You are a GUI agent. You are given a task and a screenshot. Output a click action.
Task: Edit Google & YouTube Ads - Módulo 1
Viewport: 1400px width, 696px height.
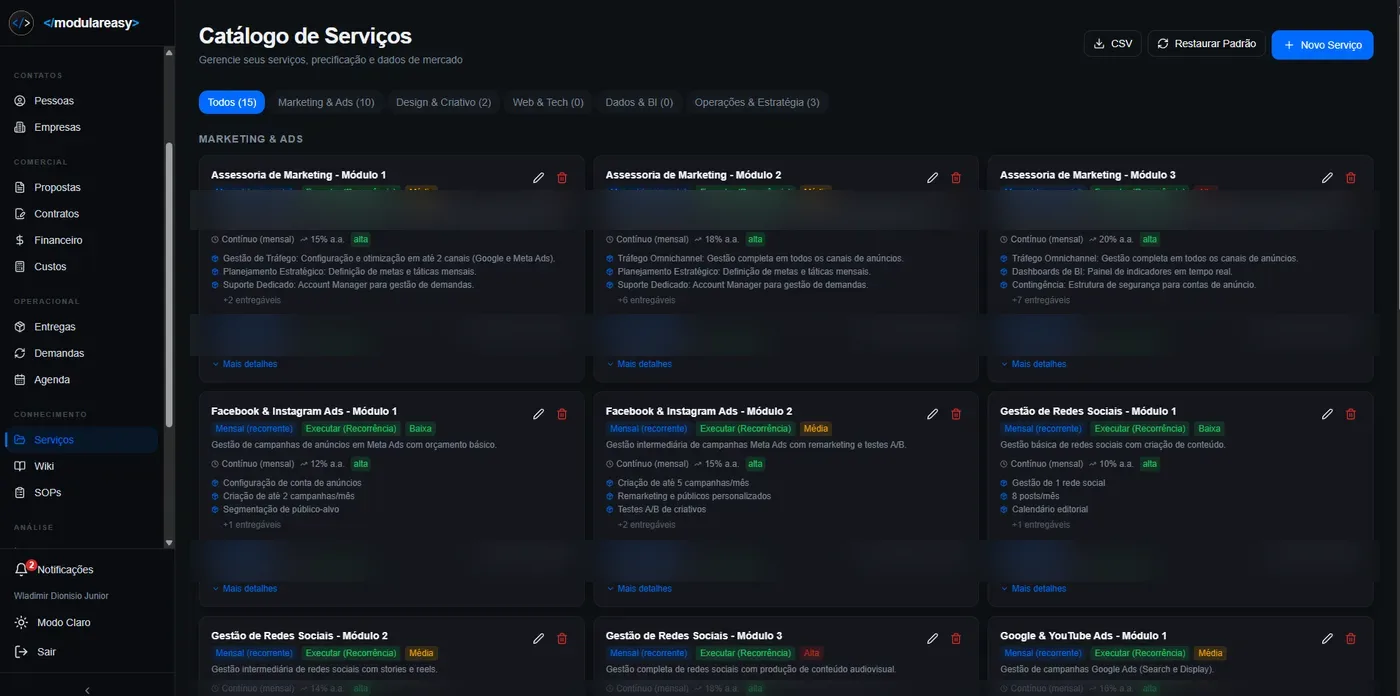(x=1328, y=638)
